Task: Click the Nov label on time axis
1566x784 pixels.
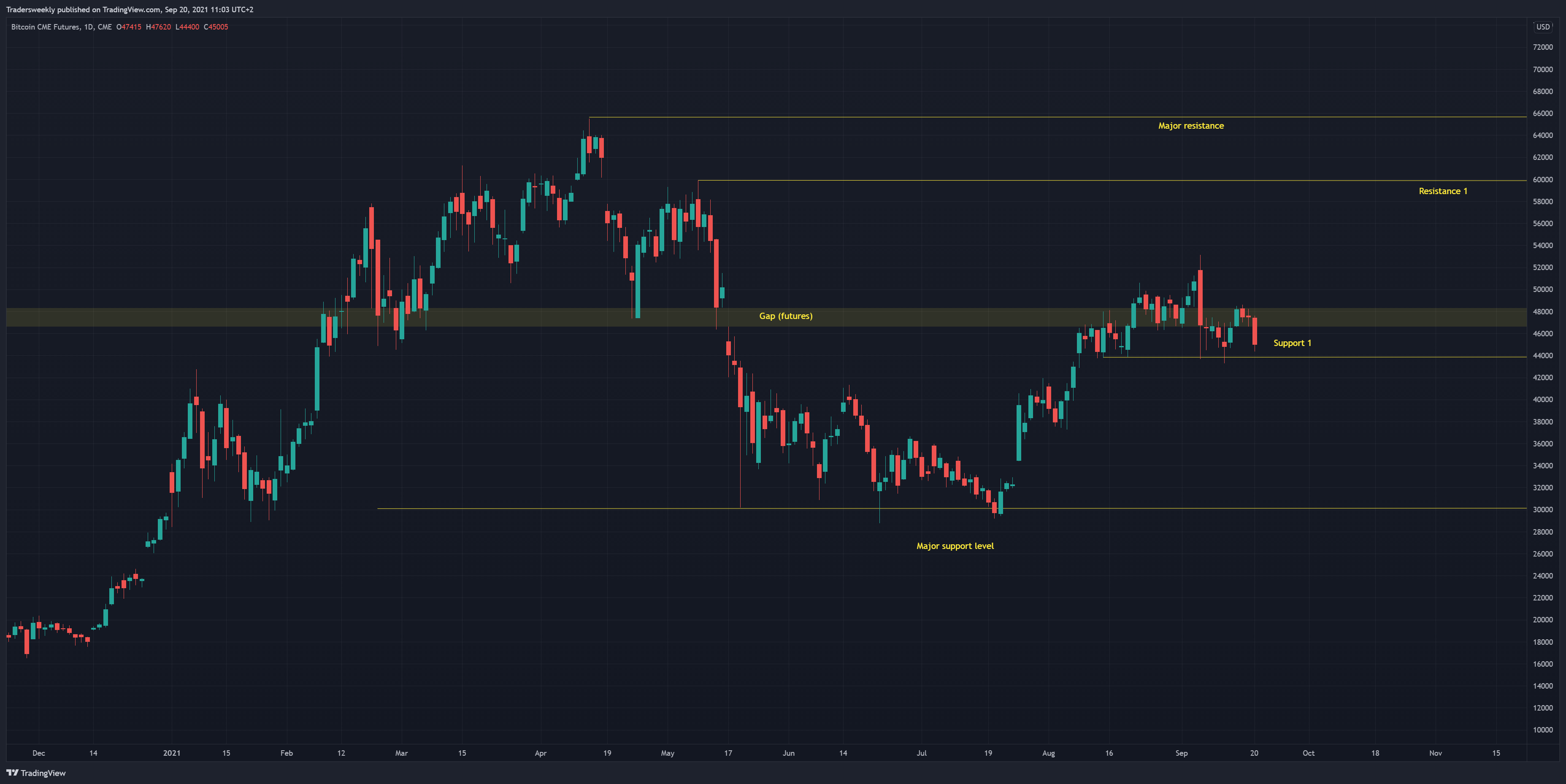Action: pos(1435,754)
